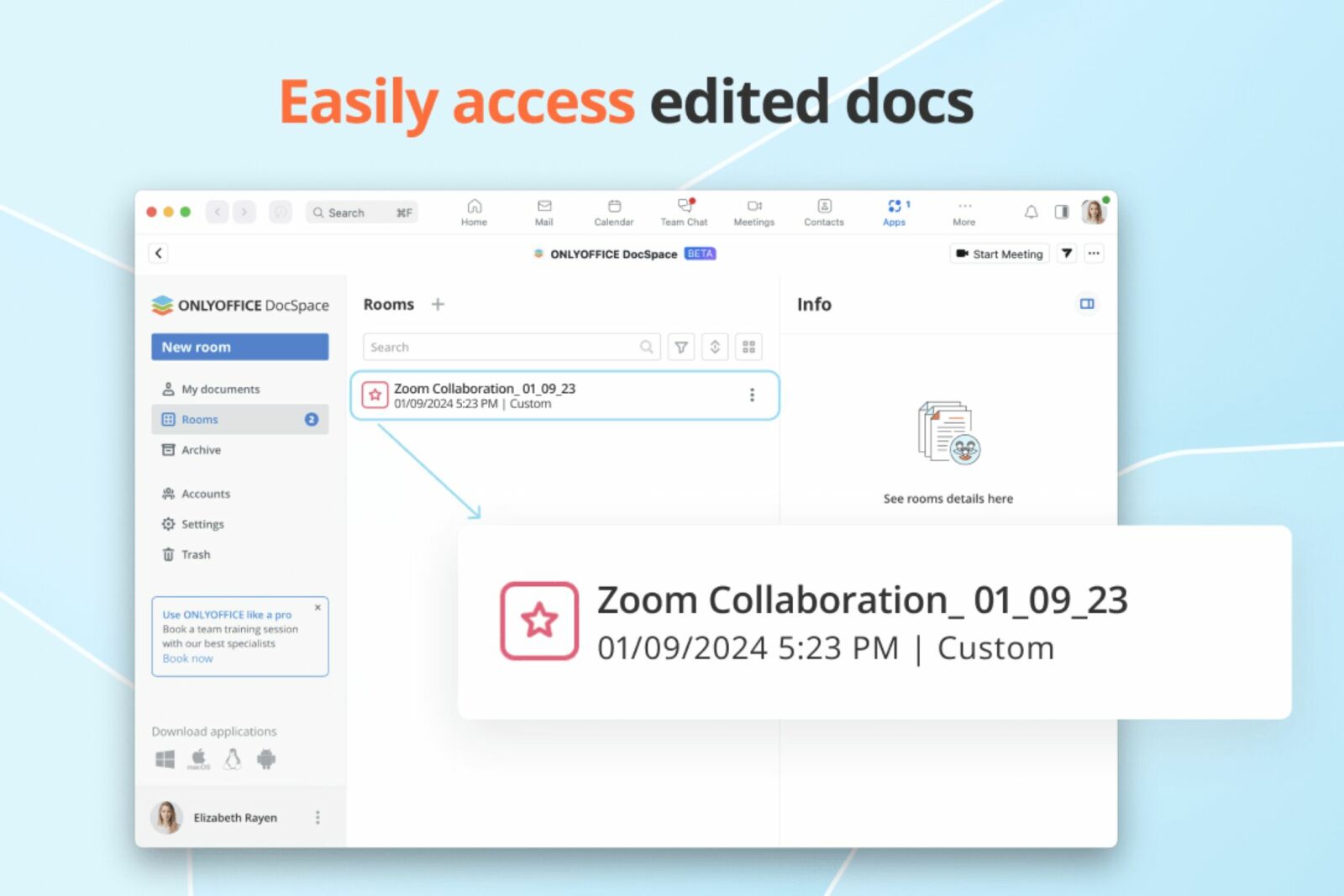This screenshot has width=1344, height=896.
Task: Open the user profile avatar at top right
Action: 1094,212
